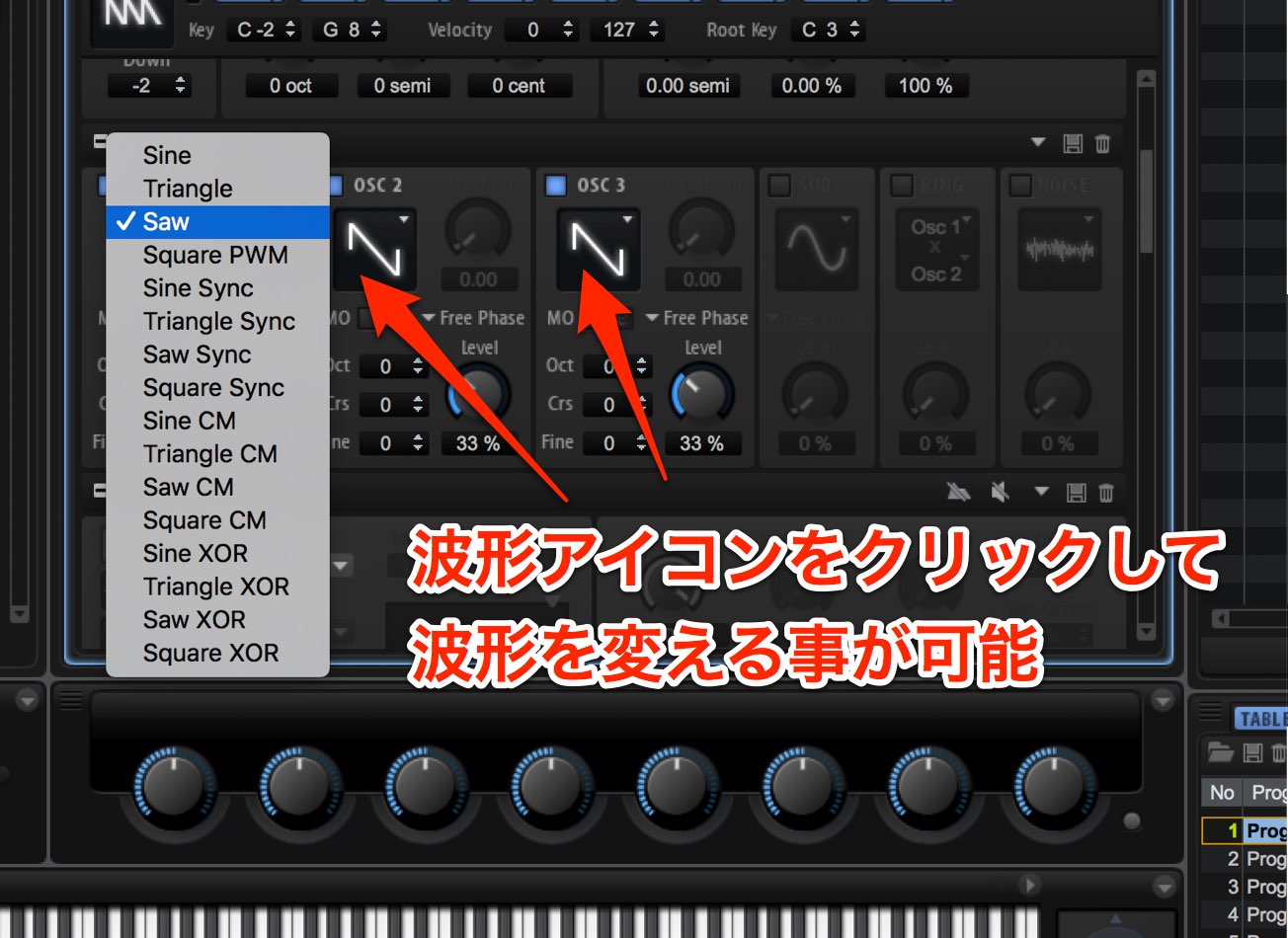Expand the round arrow left of quick controls

click(27, 700)
